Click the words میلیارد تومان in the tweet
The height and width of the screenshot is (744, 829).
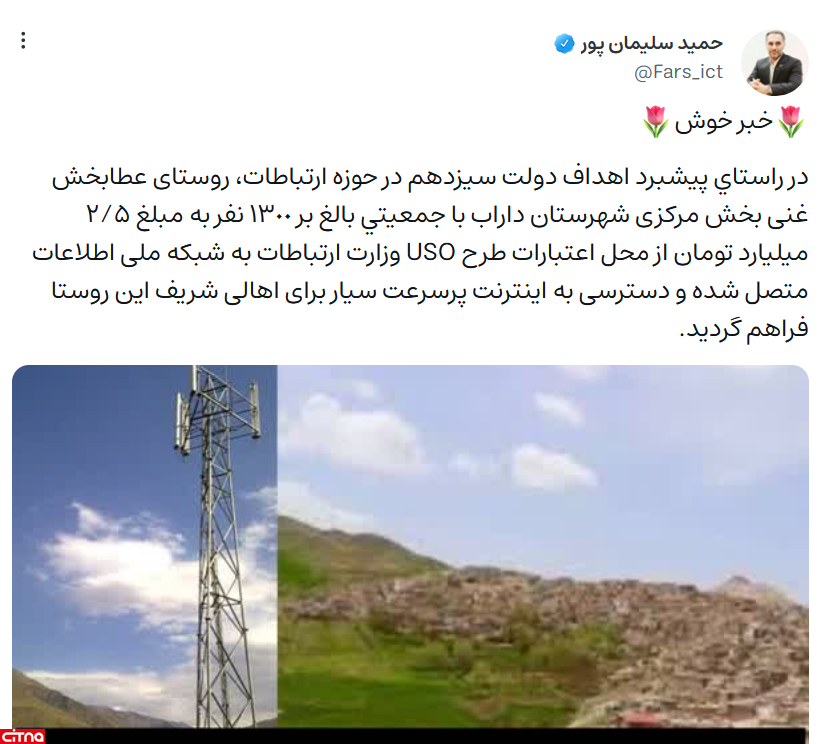pos(747,253)
